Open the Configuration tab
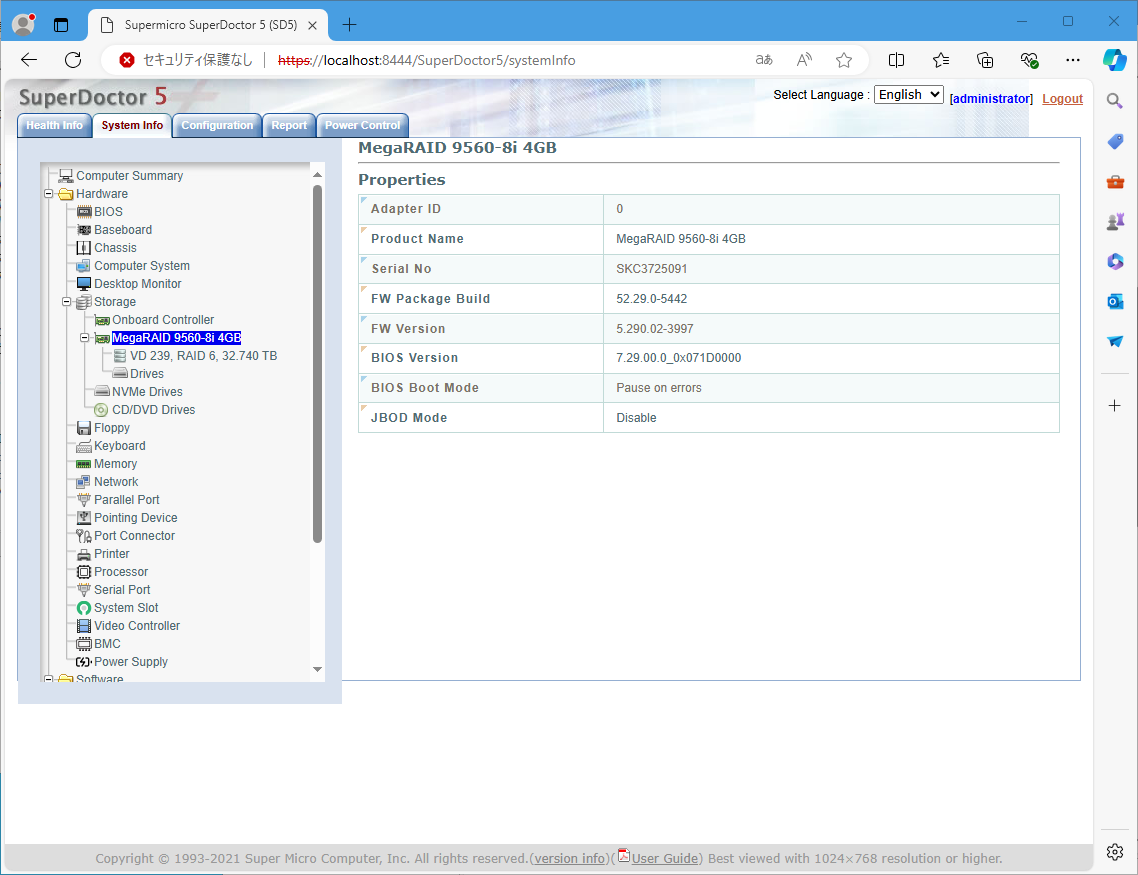 (217, 126)
